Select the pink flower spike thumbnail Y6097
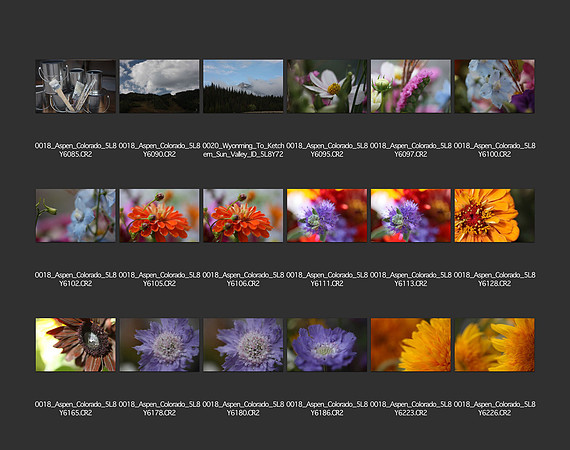The width and height of the screenshot is (570, 450). [x=411, y=86]
